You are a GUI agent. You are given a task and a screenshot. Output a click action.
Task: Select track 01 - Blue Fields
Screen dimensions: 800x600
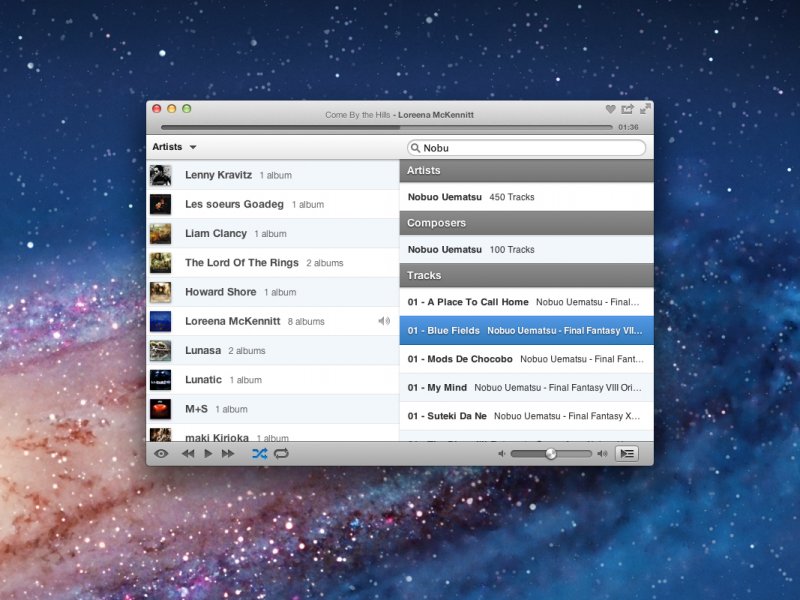(527, 331)
